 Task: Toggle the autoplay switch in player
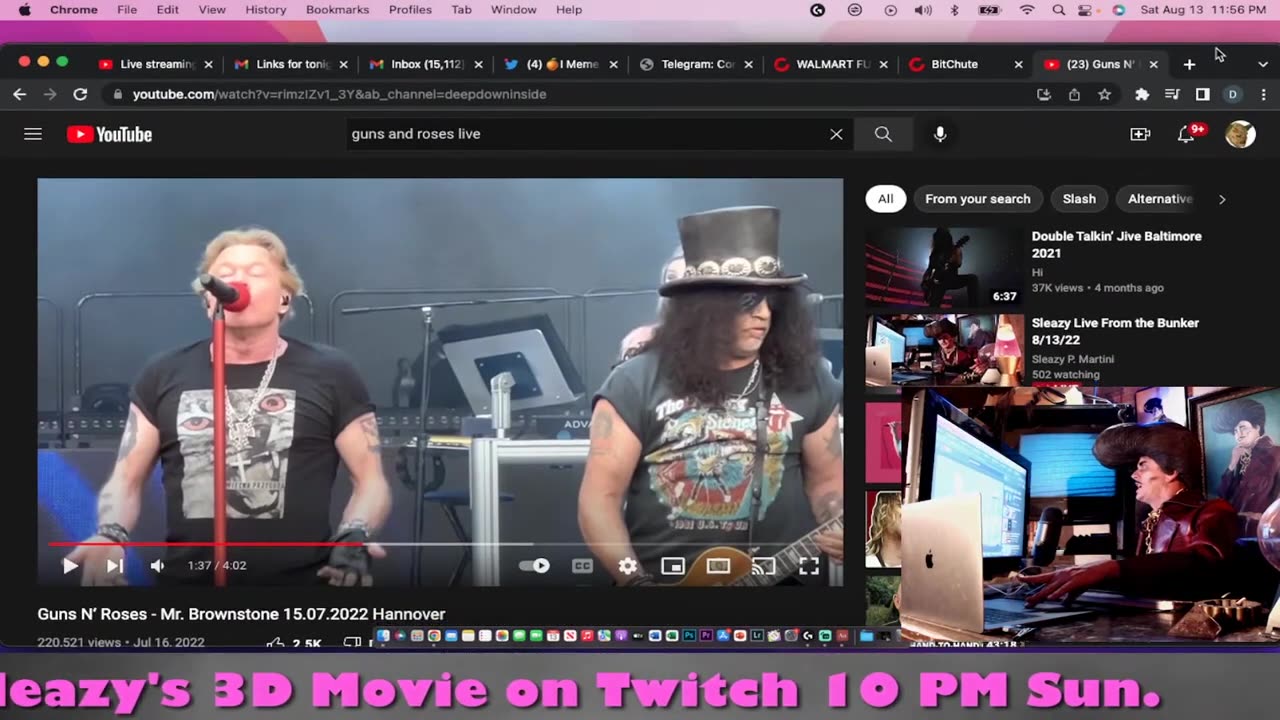point(535,565)
